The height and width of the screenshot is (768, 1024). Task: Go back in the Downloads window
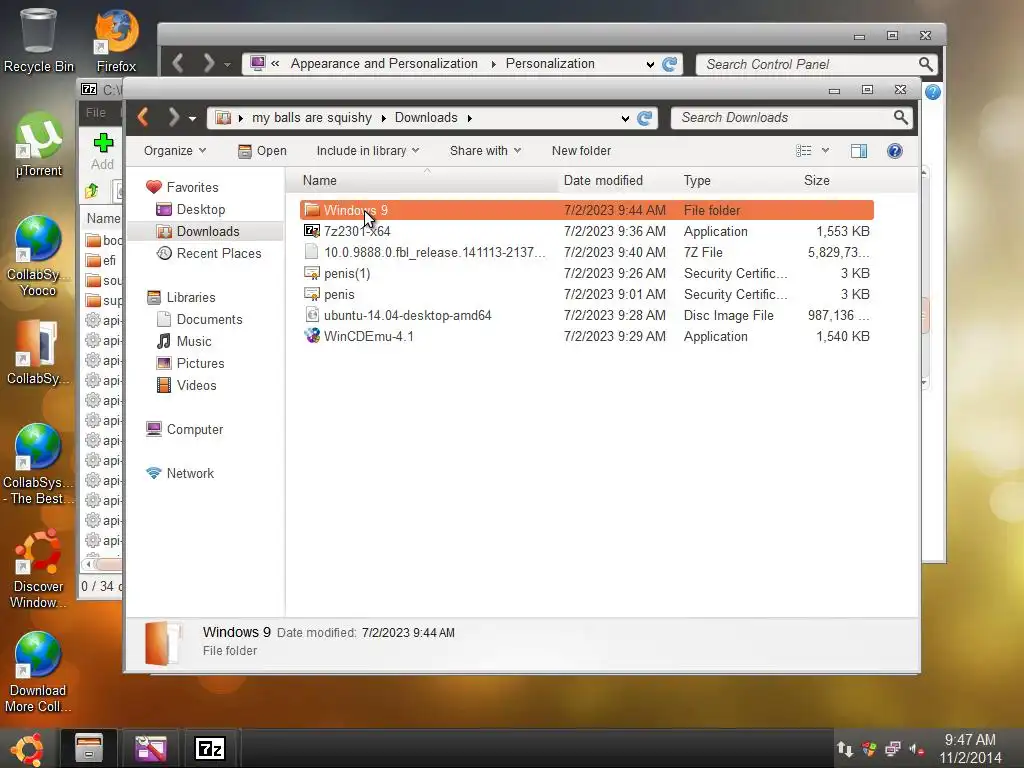click(x=144, y=118)
